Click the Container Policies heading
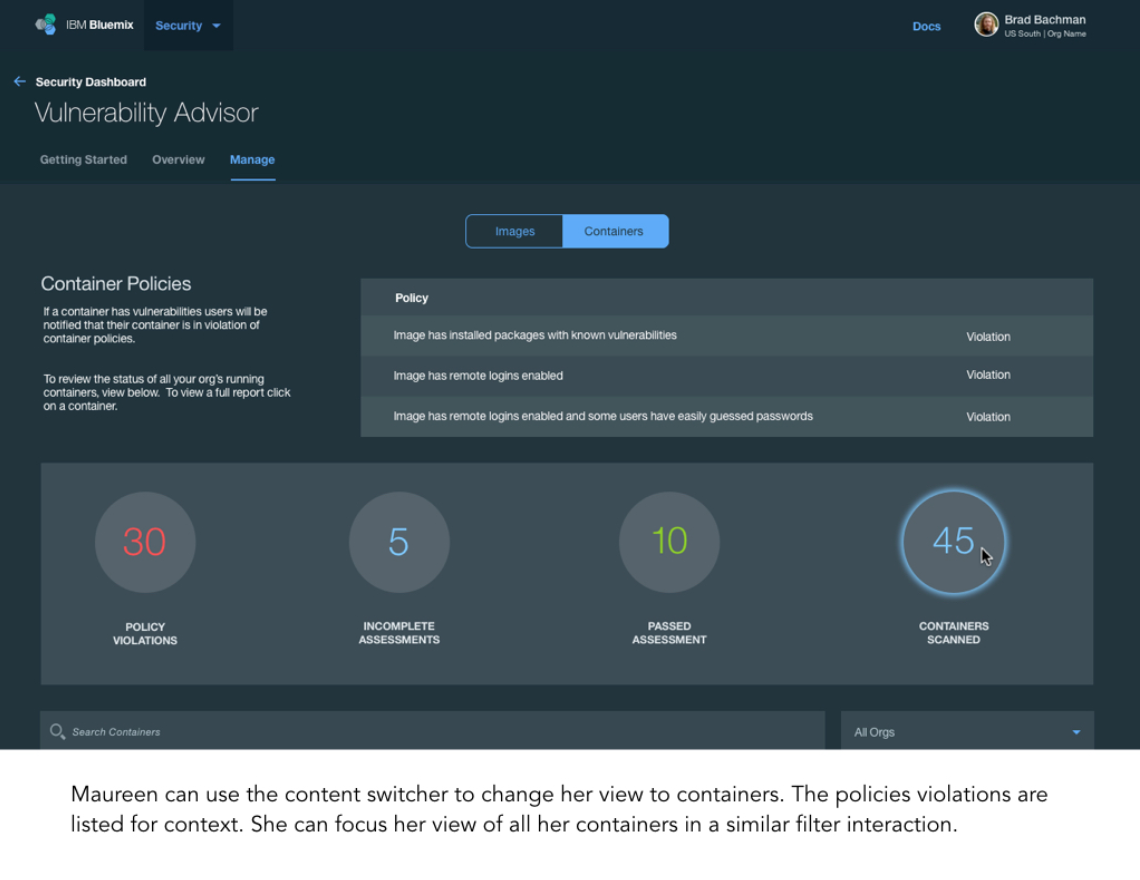This screenshot has height=880, width=1140. pos(116,284)
